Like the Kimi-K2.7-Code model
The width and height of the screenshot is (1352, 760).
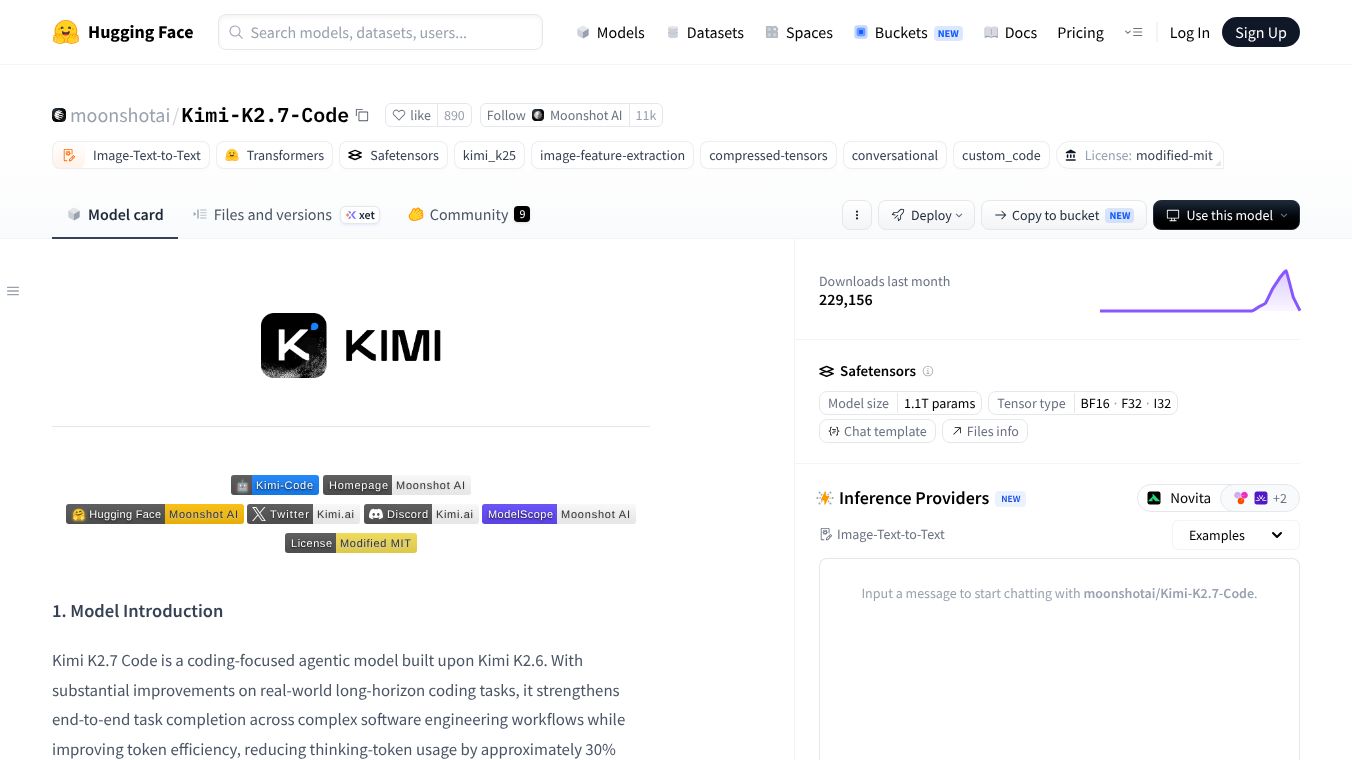(411, 116)
